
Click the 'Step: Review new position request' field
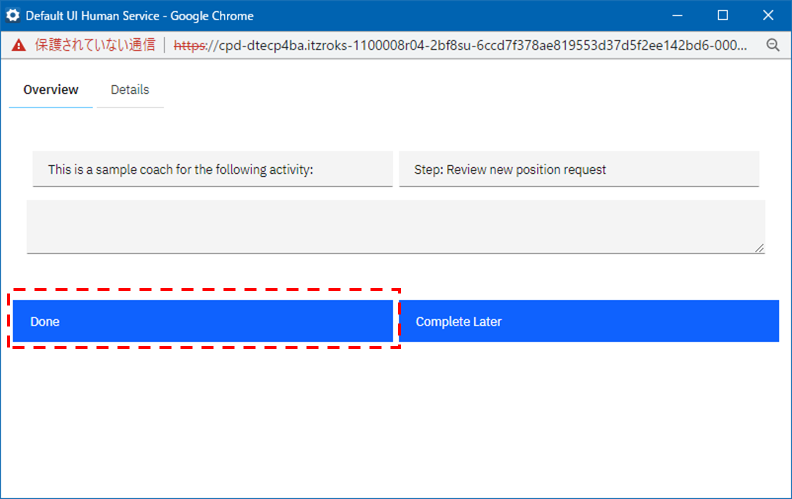click(579, 169)
